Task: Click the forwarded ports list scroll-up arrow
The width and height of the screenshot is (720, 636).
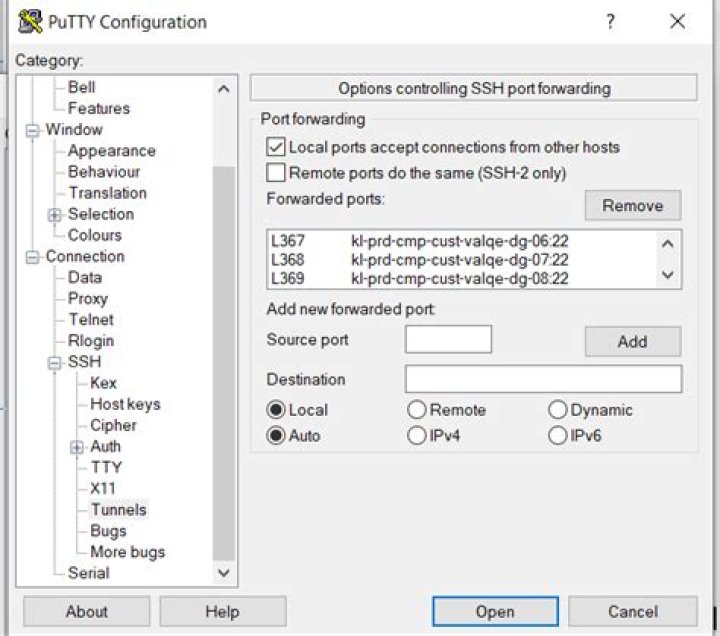Action: click(668, 244)
